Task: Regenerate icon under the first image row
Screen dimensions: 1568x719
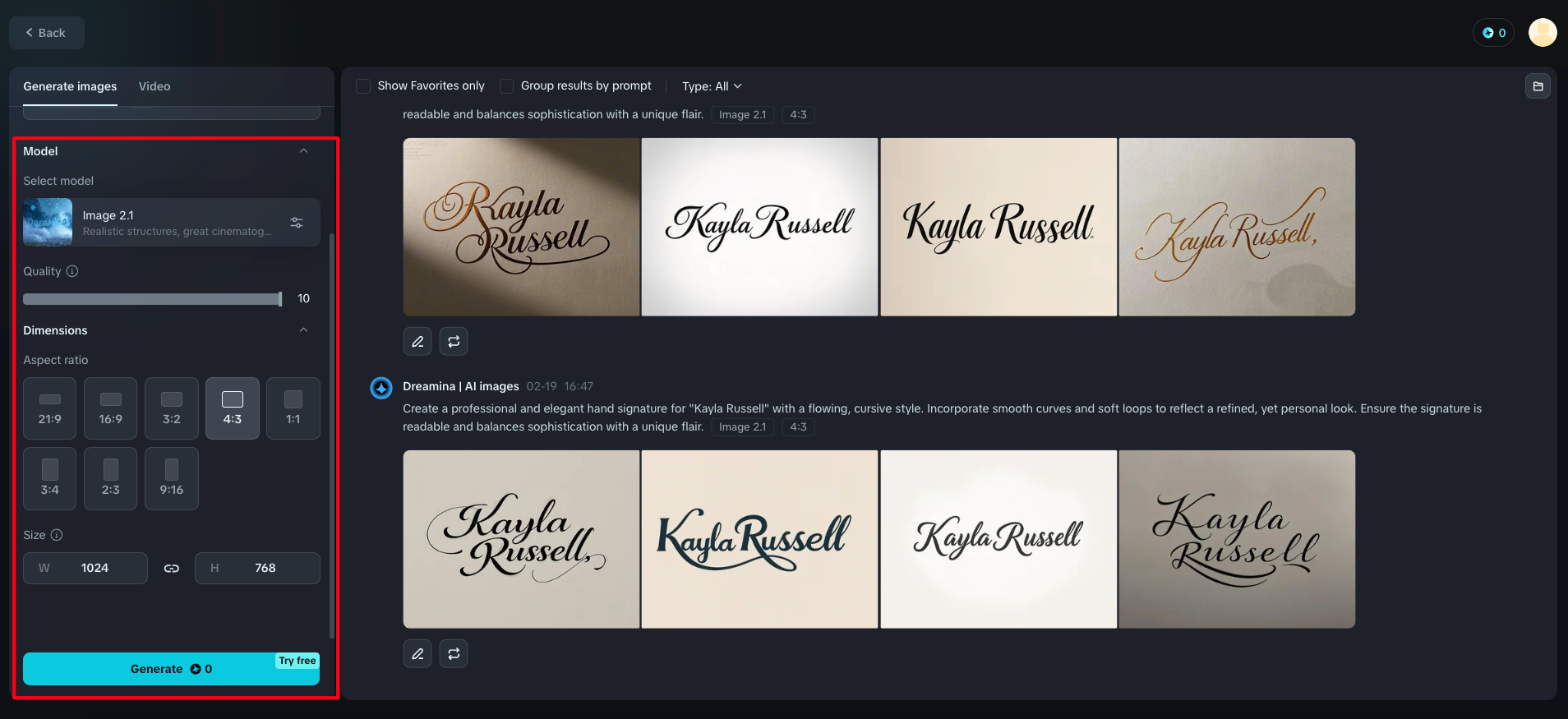Action: tap(454, 341)
